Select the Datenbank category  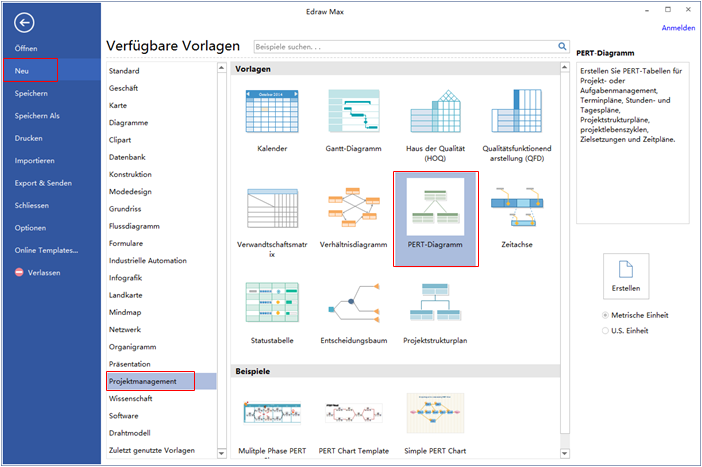127,157
